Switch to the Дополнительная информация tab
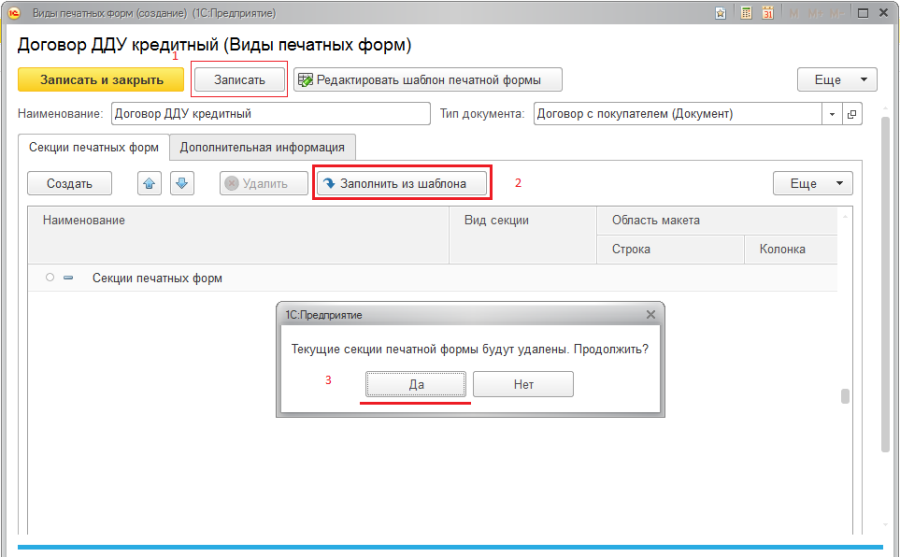This screenshot has height=557, width=900. pos(262,147)
